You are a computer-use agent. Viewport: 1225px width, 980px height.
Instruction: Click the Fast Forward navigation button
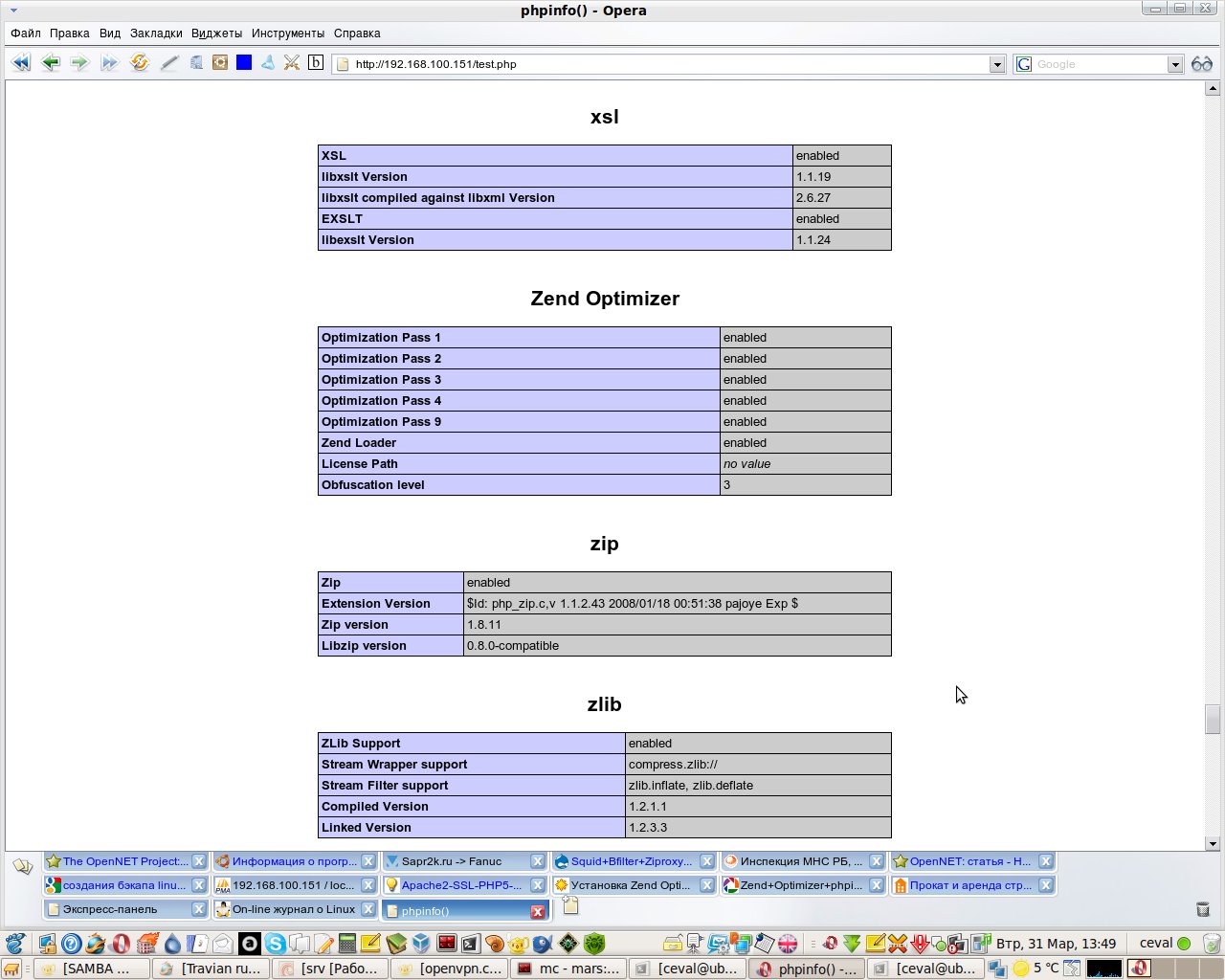coord(109,63)
